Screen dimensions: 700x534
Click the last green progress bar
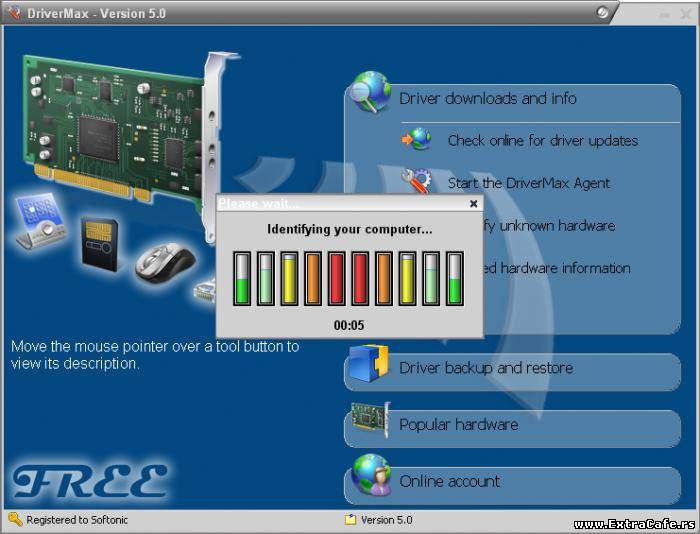[x=454, y=279]
